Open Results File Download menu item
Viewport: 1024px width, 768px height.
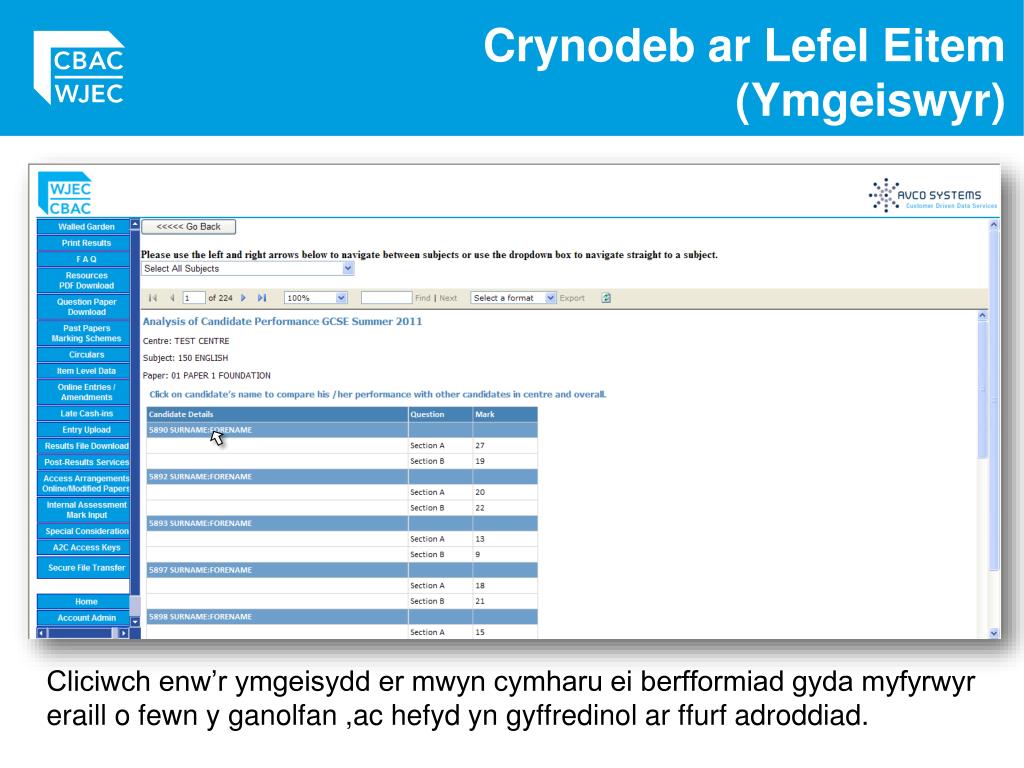86,446
